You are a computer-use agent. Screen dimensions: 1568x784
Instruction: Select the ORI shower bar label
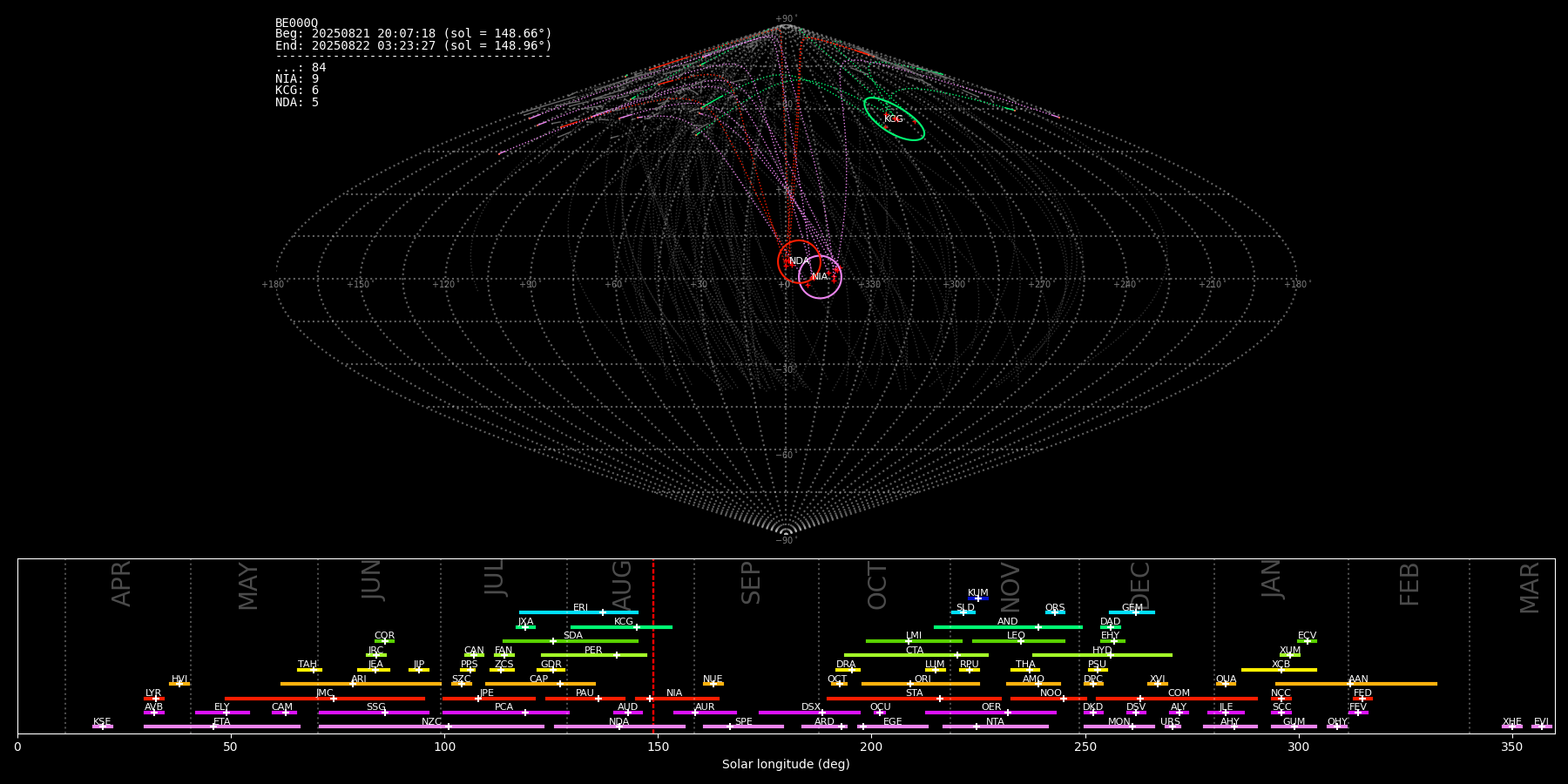coord(923,679)
